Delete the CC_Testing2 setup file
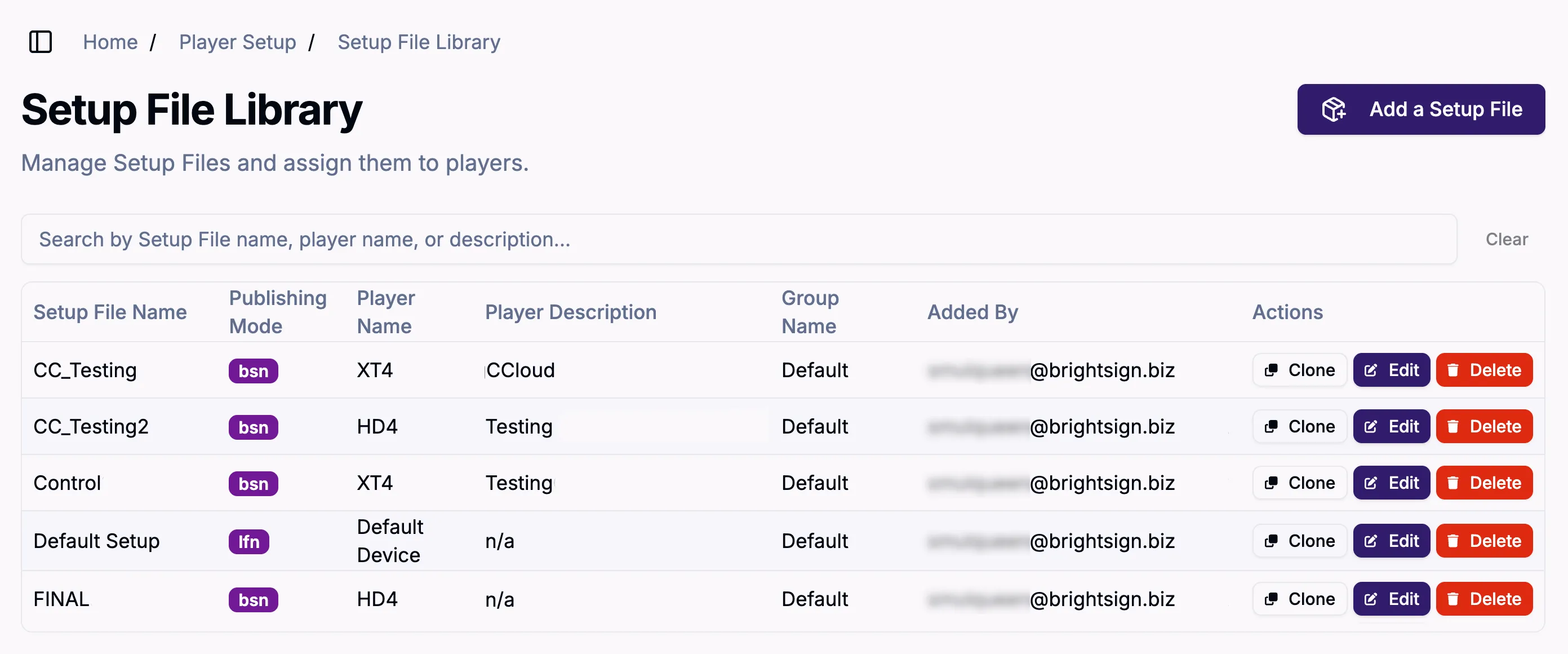This screenshot has height=654, width=1568. pyautogui.click(x=1484, y=426)
